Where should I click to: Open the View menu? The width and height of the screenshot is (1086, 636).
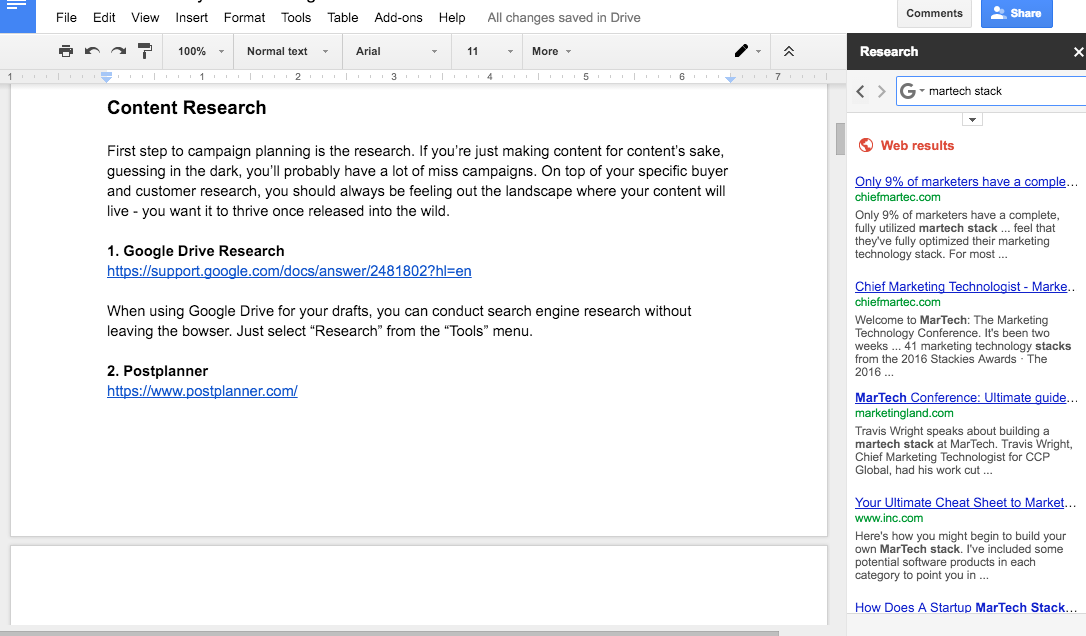tap(145, 17)
